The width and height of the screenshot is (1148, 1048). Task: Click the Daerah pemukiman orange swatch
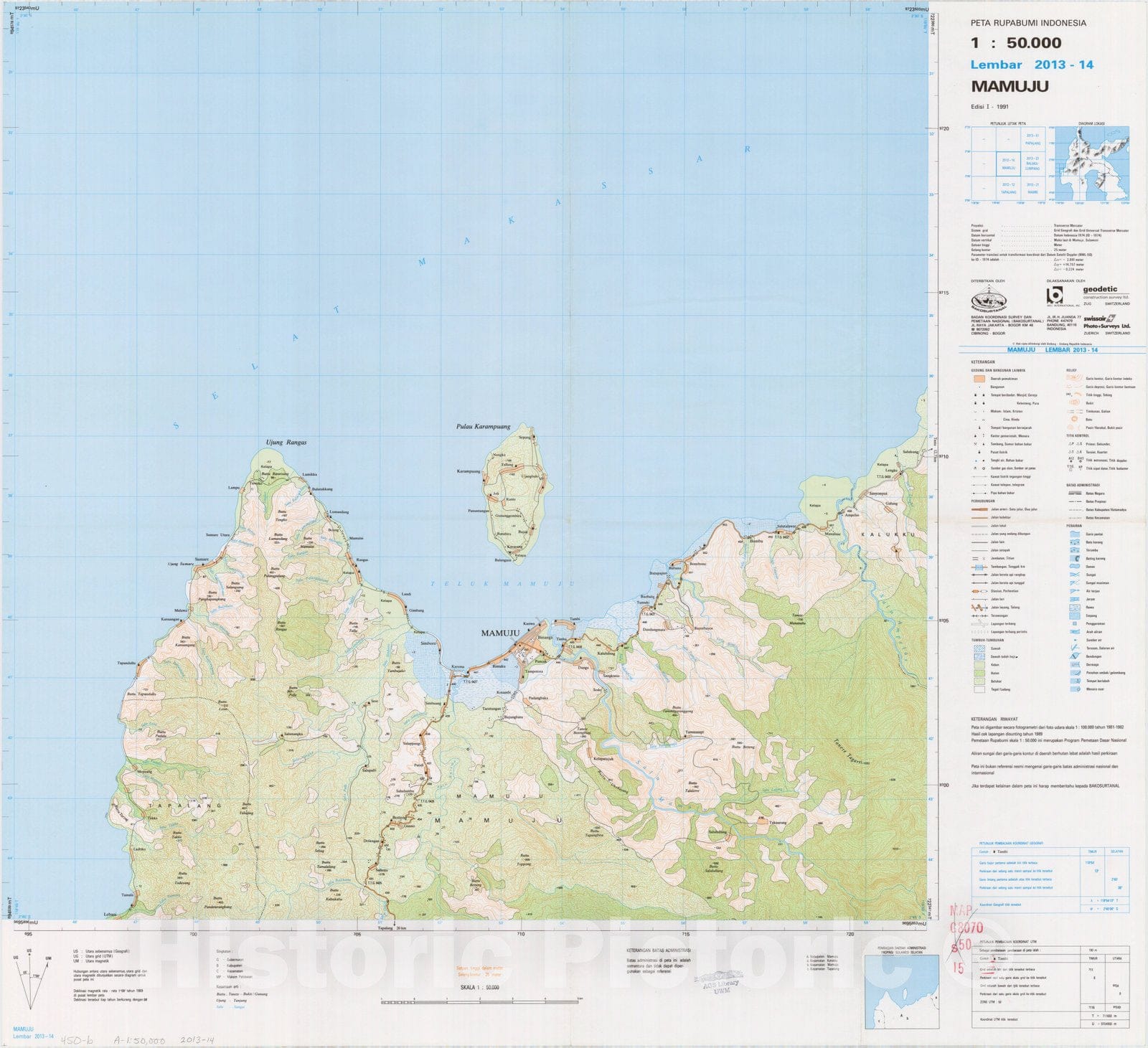(x=979, y=379)
